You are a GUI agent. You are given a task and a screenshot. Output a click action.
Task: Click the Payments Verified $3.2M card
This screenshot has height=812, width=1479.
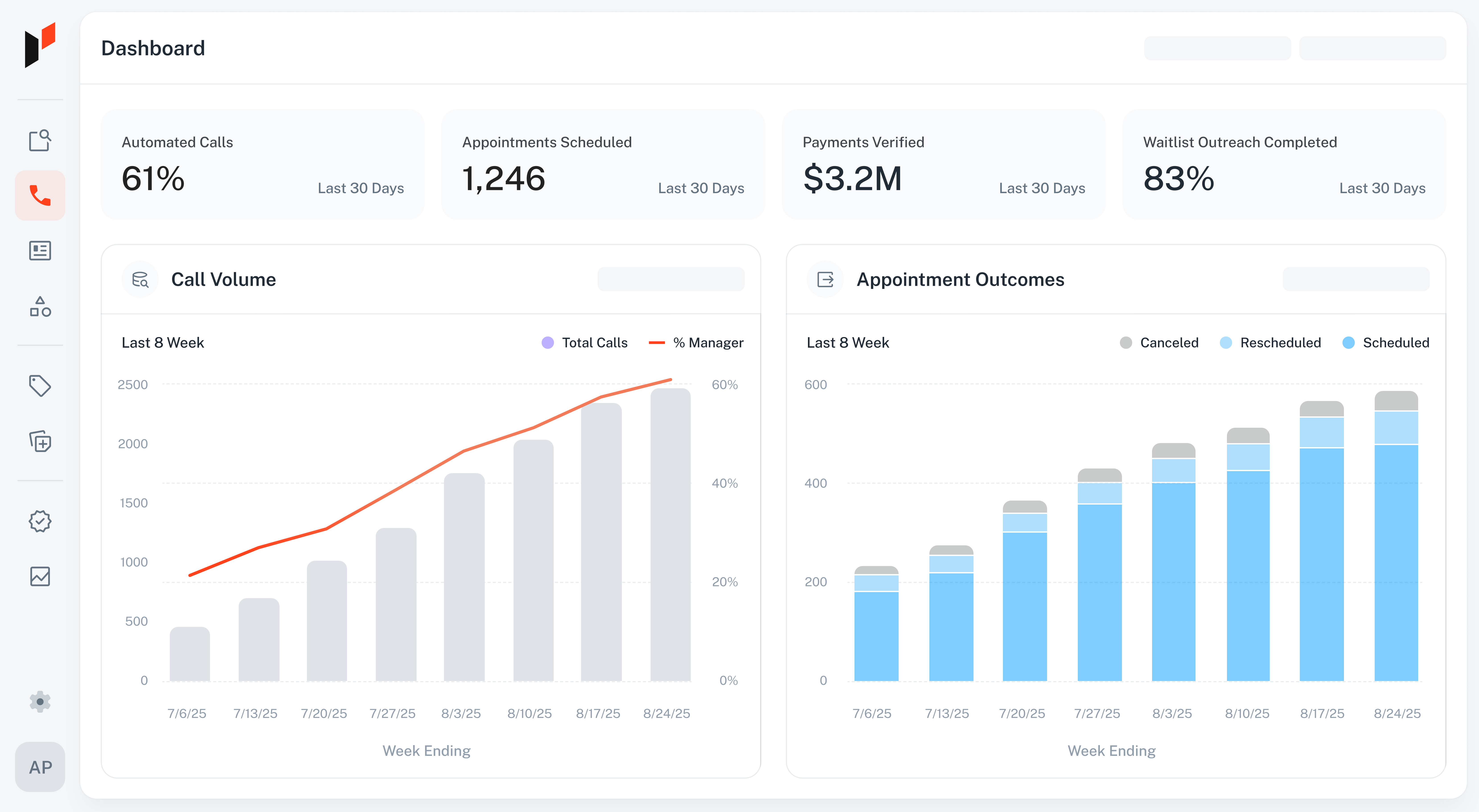click(x=943, y=164)
